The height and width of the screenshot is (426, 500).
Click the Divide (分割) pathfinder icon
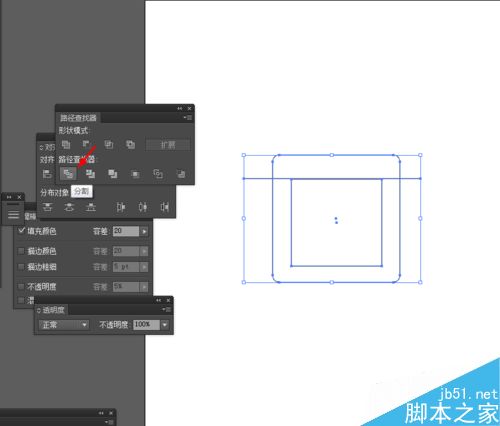(x=68, y=173)
